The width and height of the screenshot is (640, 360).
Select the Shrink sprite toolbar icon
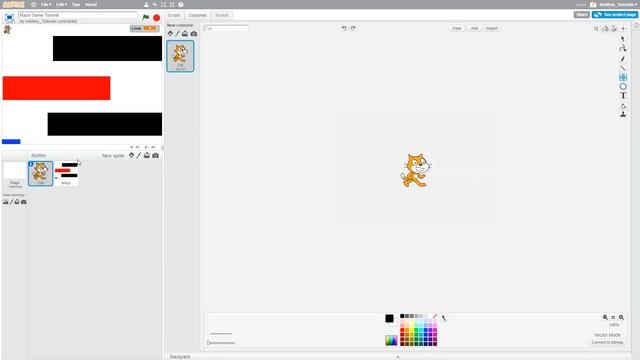tap(172, 4)
